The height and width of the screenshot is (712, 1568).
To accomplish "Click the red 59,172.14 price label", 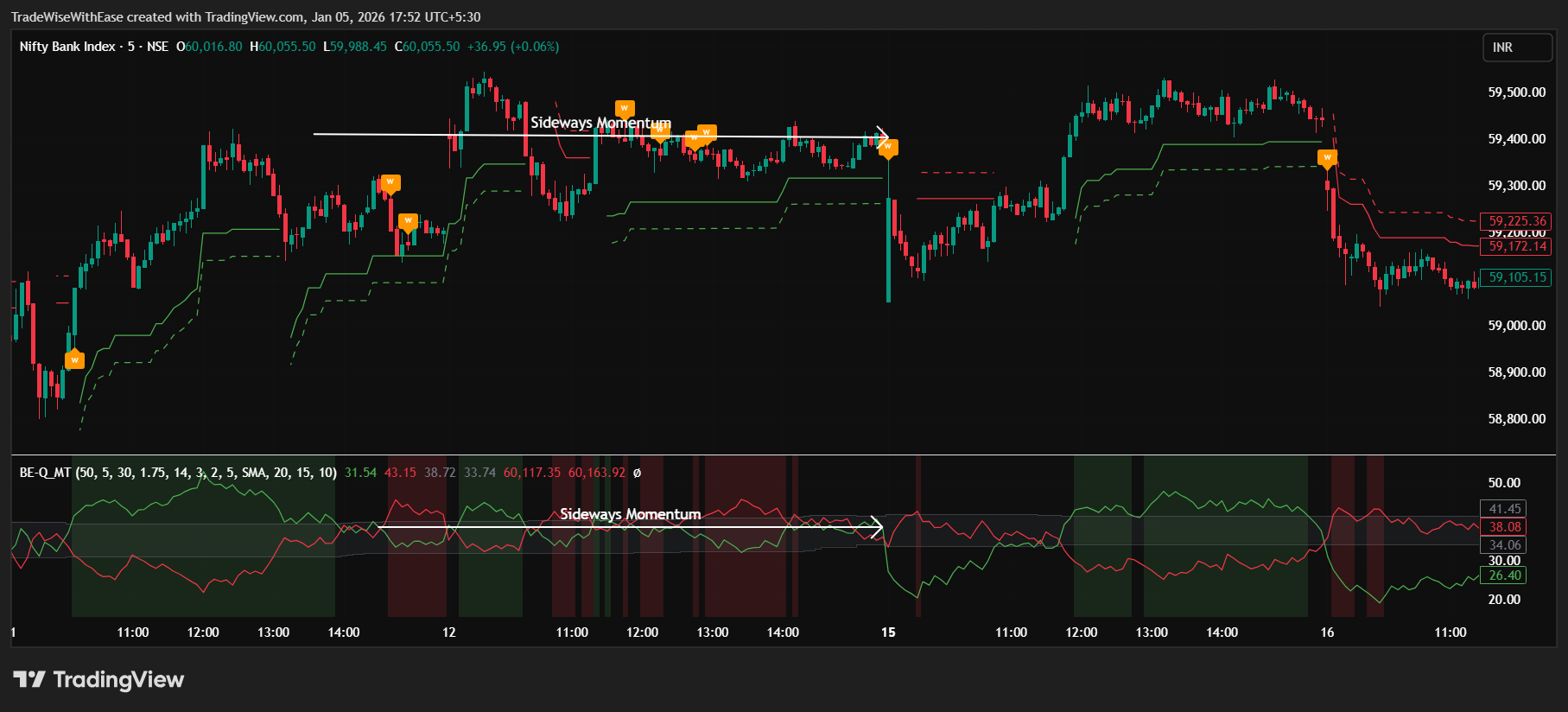I will (x=1517, y=246).
